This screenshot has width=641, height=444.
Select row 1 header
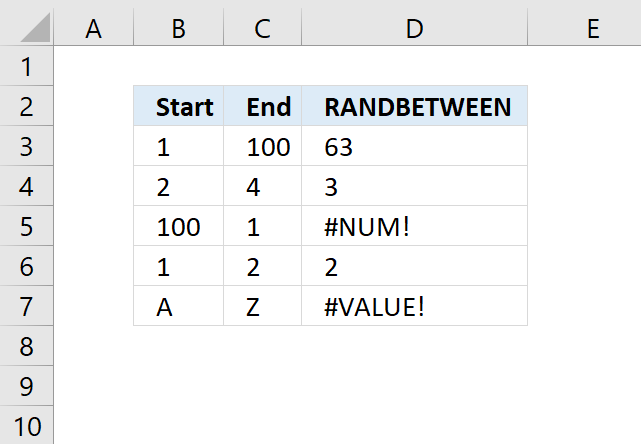coord(27,66)
